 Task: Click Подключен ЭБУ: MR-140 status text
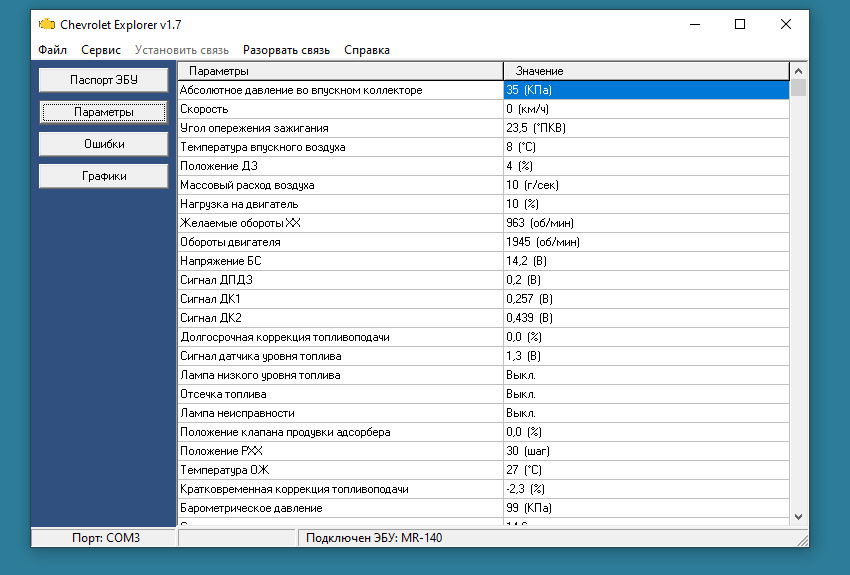pos(374,538)
